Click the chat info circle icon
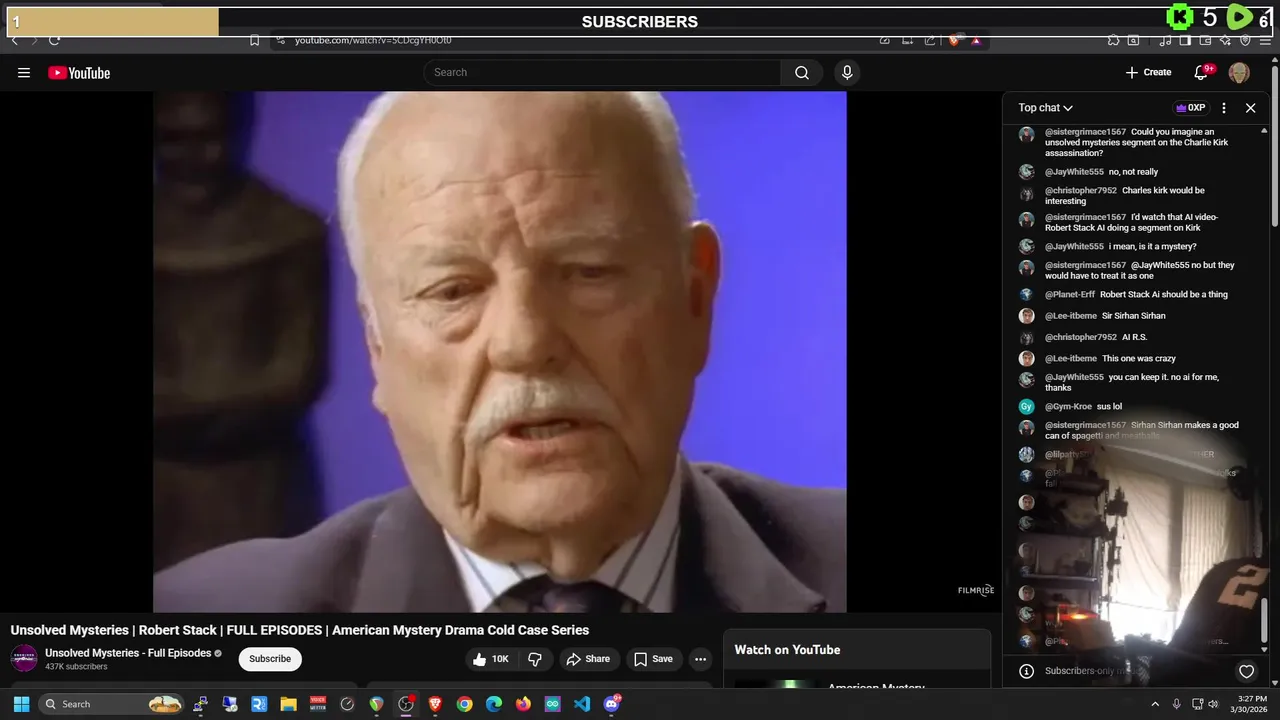The image size is (1280, 720). 1026,671
